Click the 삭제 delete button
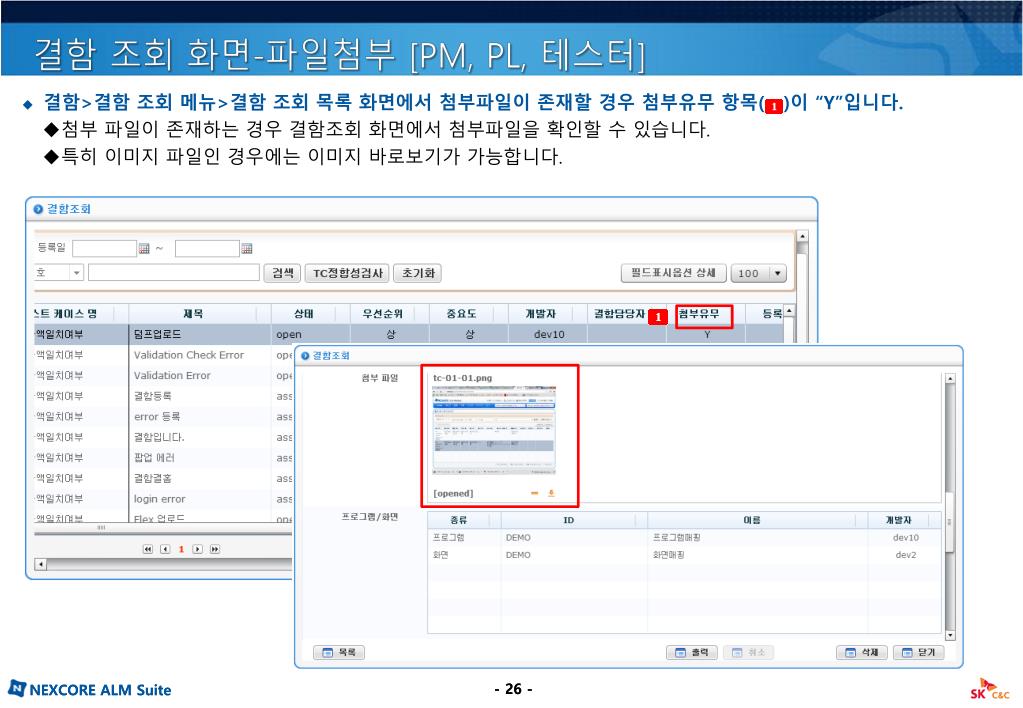The height and width of the screenshot is (708, 1023). [862, 652]
